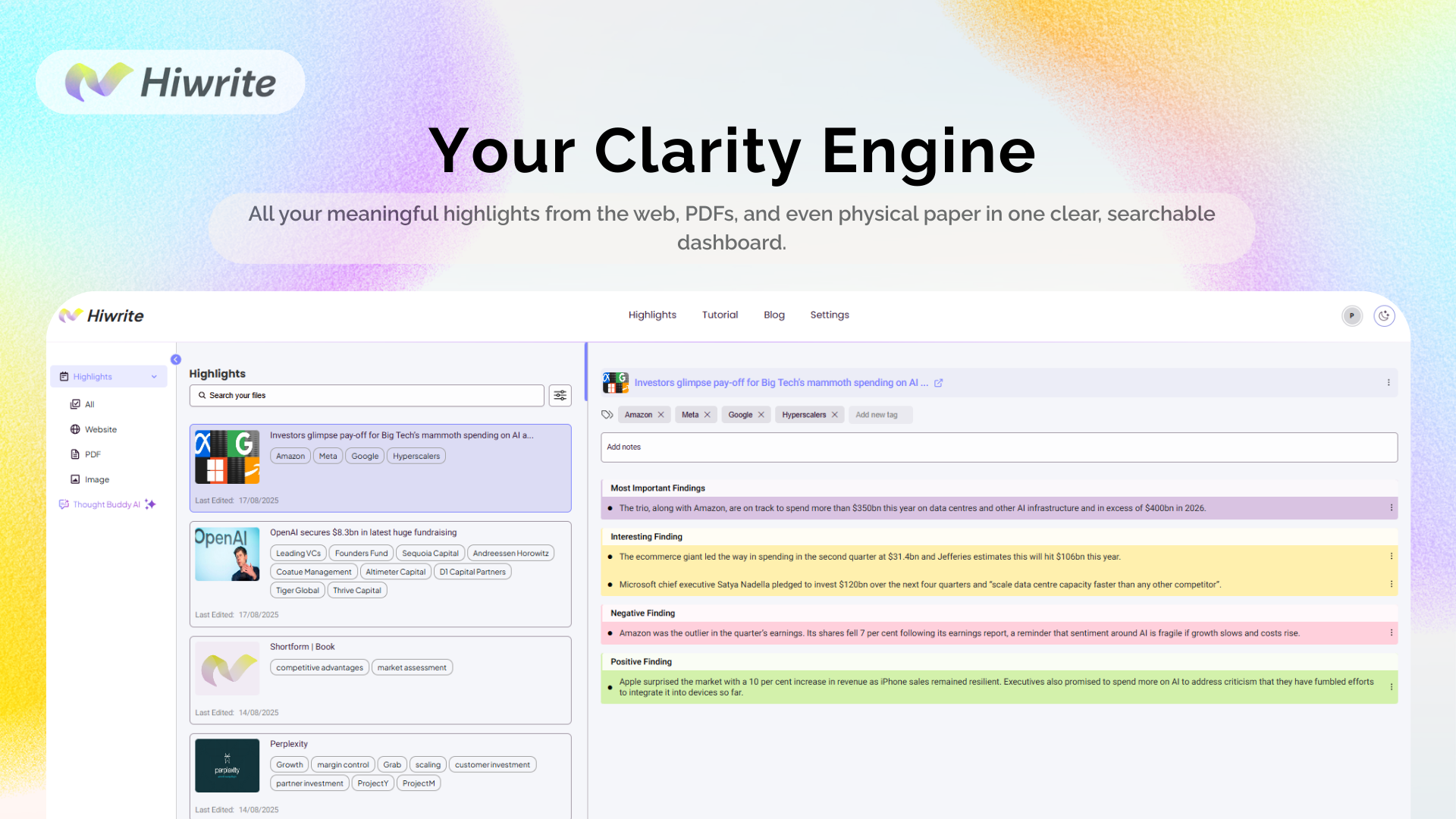
Task: Open the Perplexity card thumbnail
Action: point(227,766)
